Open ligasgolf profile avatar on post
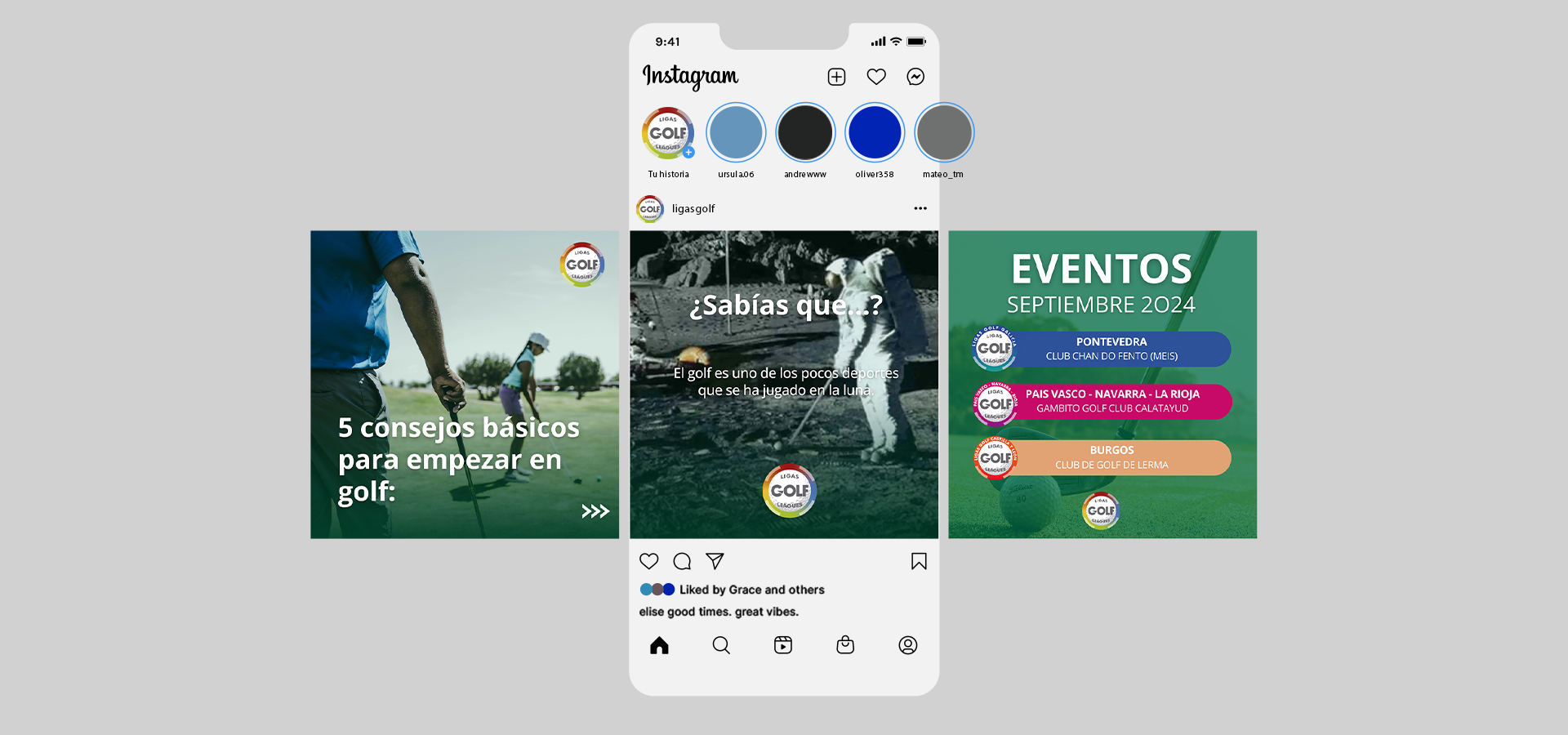 [x=650, y=209]
